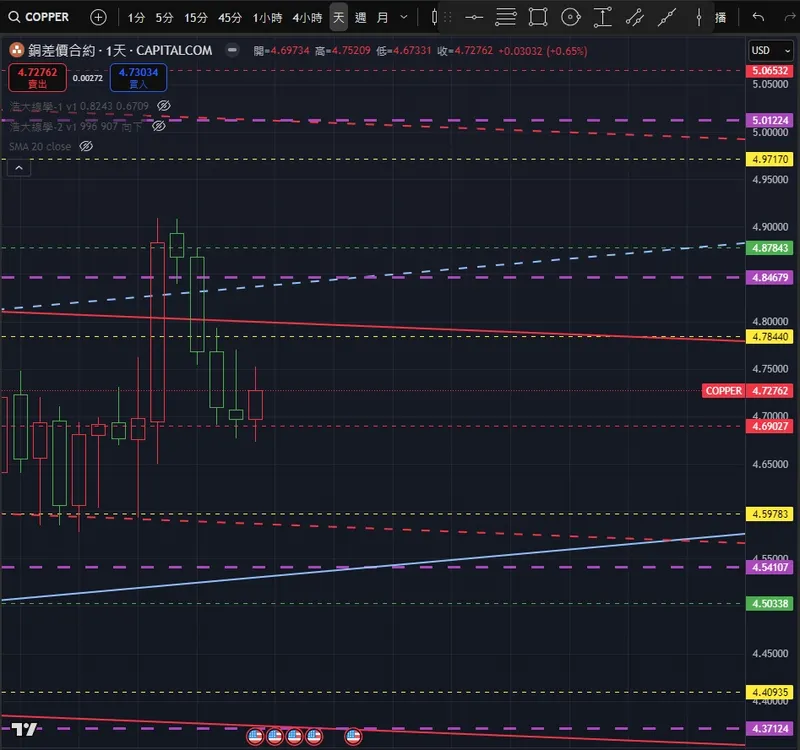Screen dimensions: 800x750
Task: Click the 4.40935 yellow price label
Action: pos(770,692)
